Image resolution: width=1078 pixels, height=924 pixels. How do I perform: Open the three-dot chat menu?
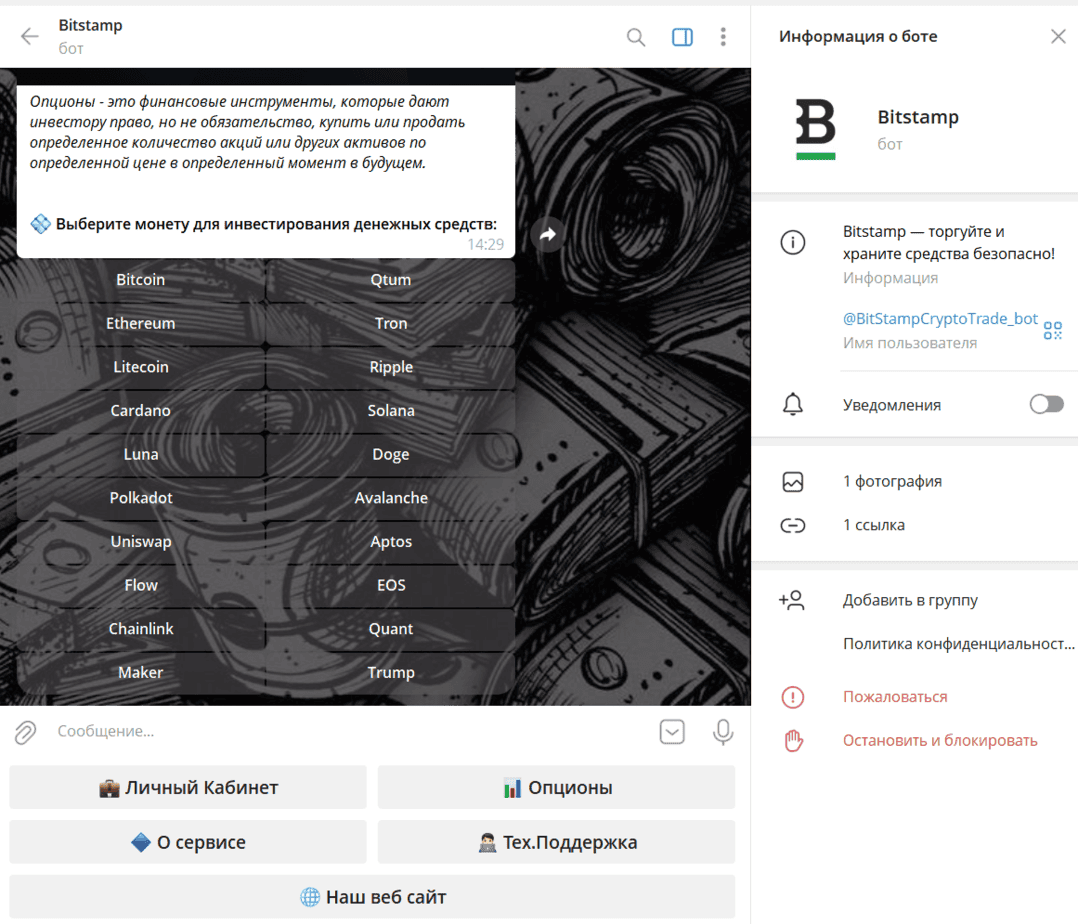[x=723, y=37]
